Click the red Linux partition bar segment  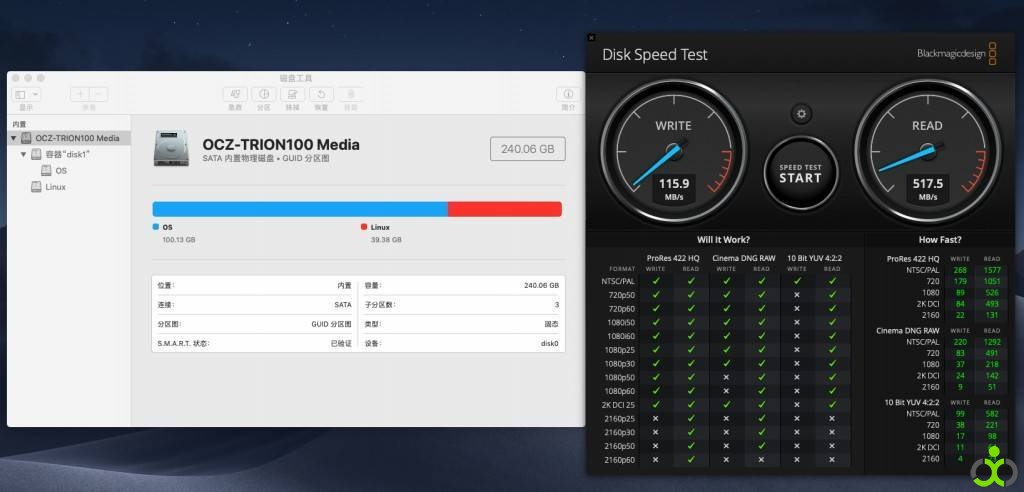(x=505, y=209)
